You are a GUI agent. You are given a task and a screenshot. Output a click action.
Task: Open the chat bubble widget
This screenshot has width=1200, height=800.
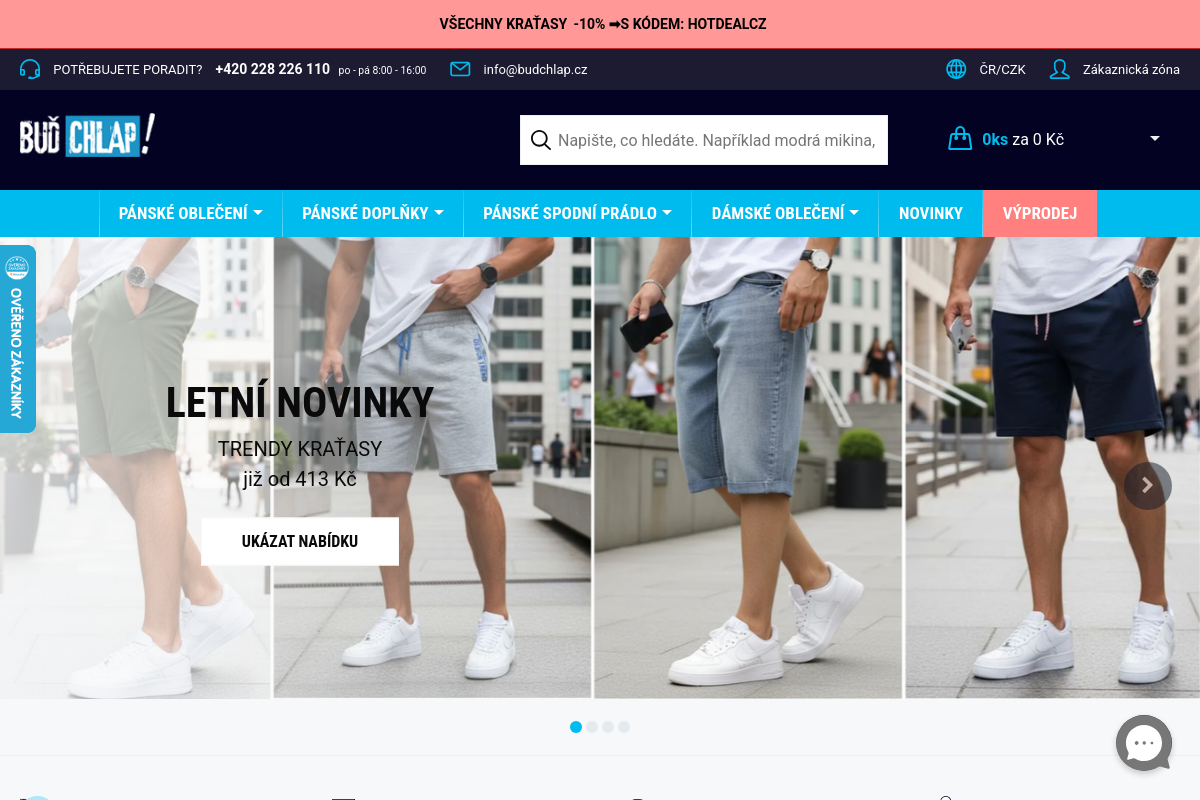pos(1144,743)
